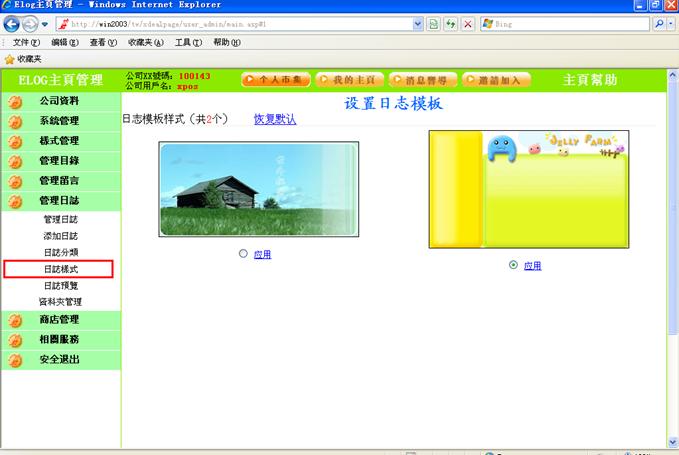This screenshot has width=679, height=455.
Task: Click the 恢复默认 link
Action: (x=274, y=120)
